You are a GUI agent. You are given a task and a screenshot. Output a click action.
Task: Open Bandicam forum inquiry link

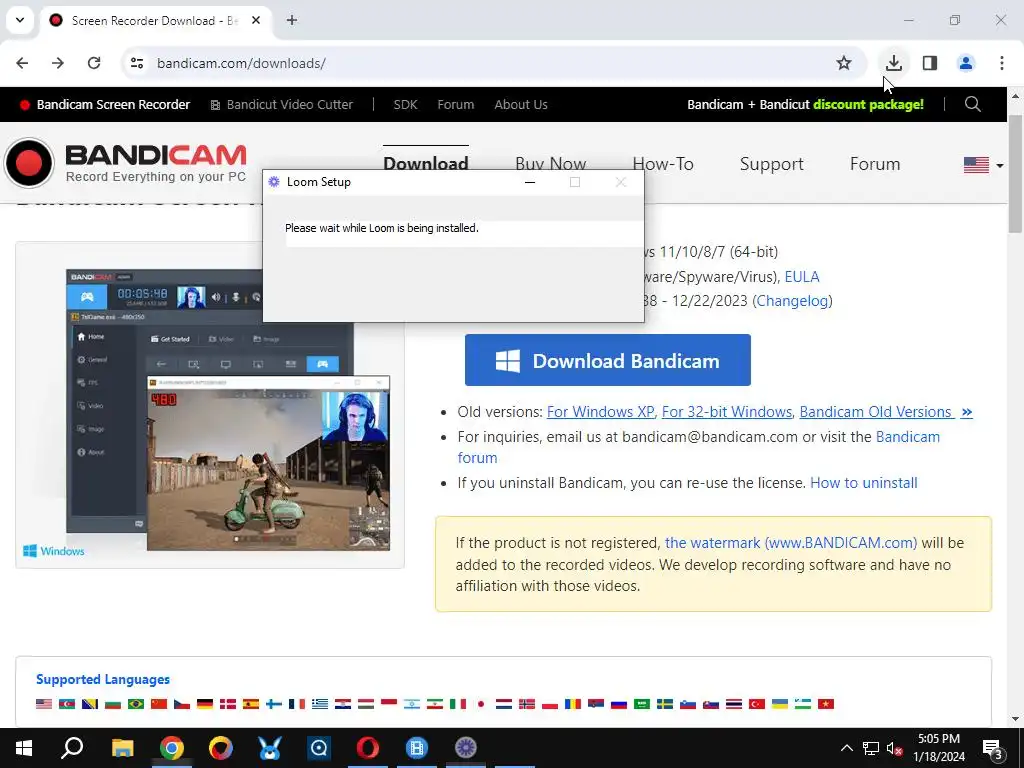pyautogui.click(x=699, y=447)
